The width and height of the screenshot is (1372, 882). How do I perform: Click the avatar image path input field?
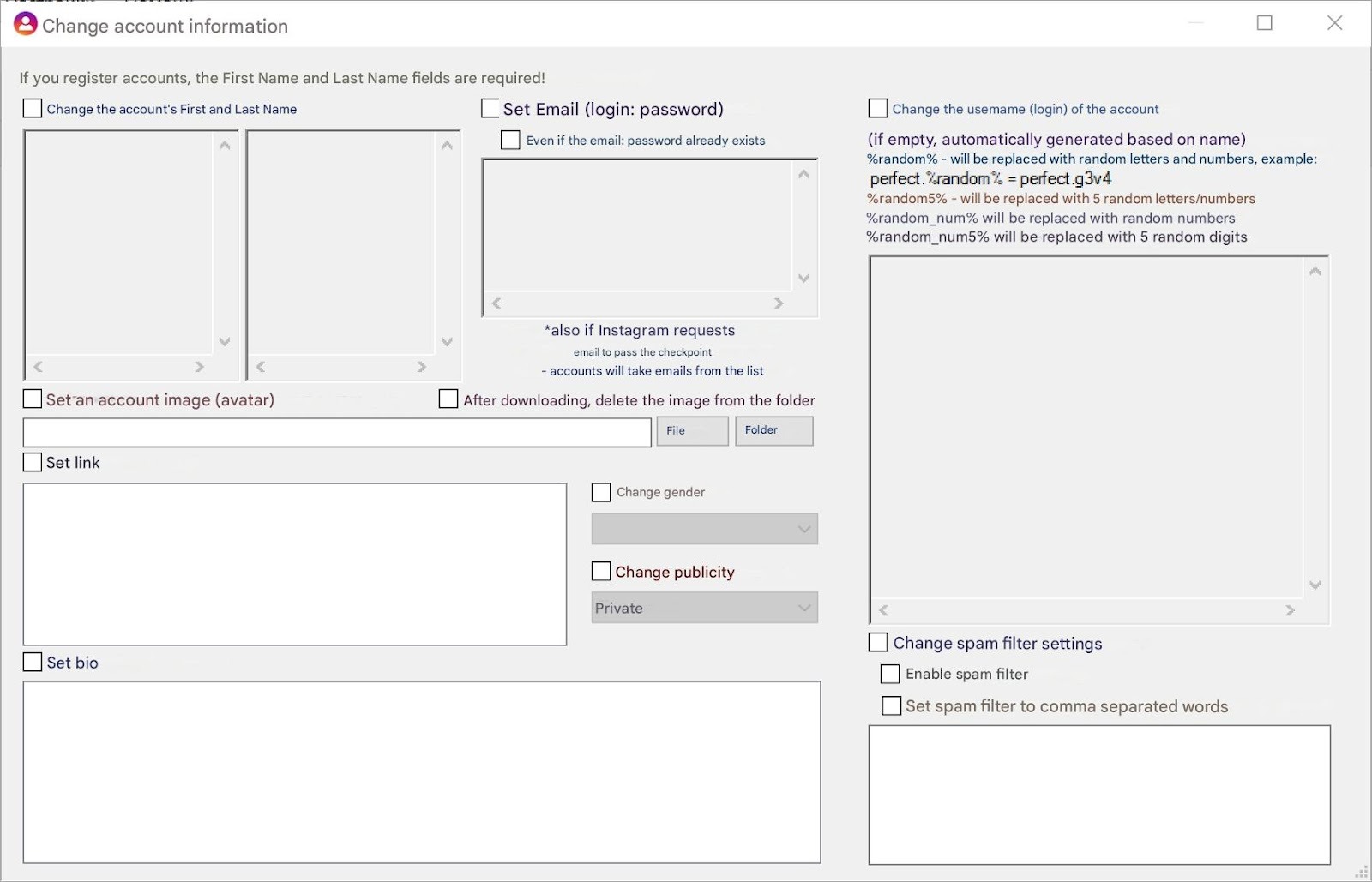click(x=337, y=432)
